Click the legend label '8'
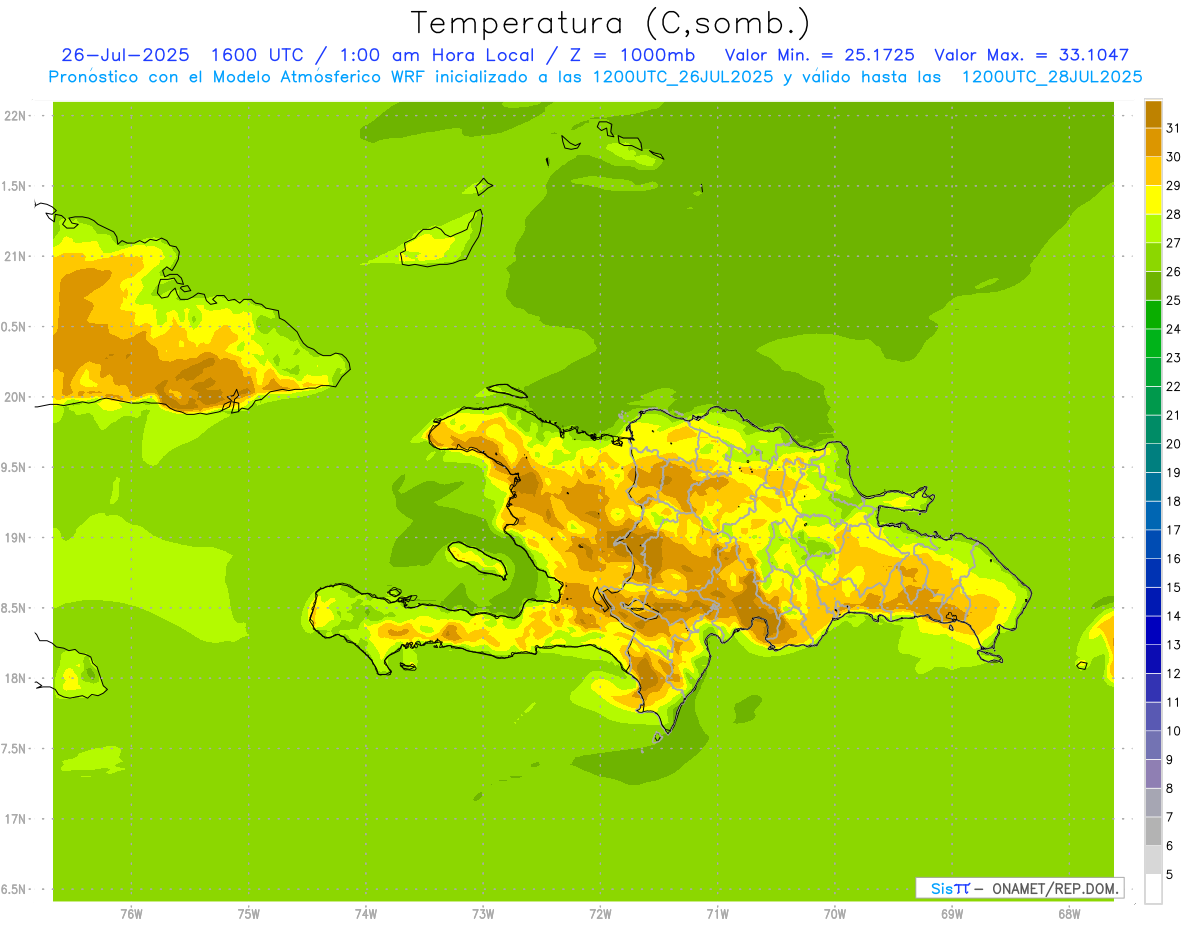Screen dimensions: 1200x927 [1170, 788]
